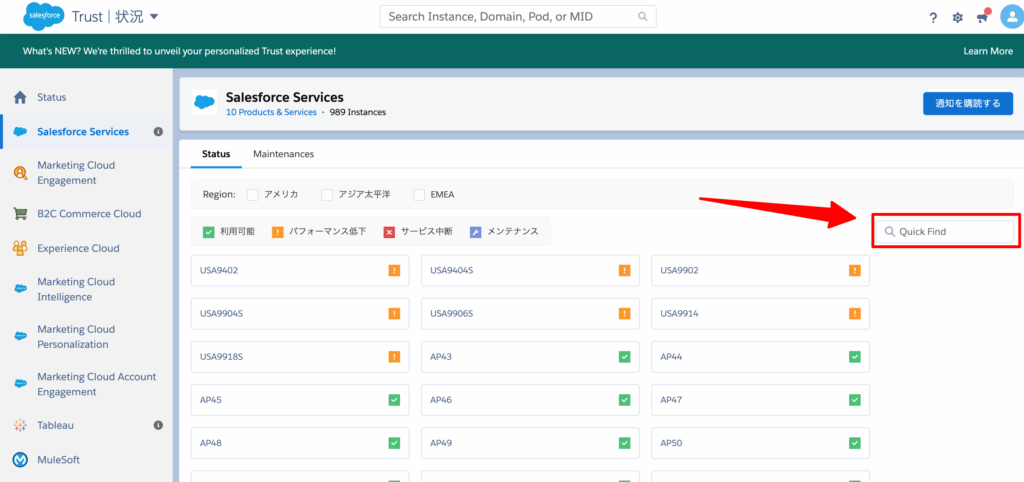1024x482 pixels.
Task: Open Experience Cloud in the sidebar
Action: click(78, 248)
